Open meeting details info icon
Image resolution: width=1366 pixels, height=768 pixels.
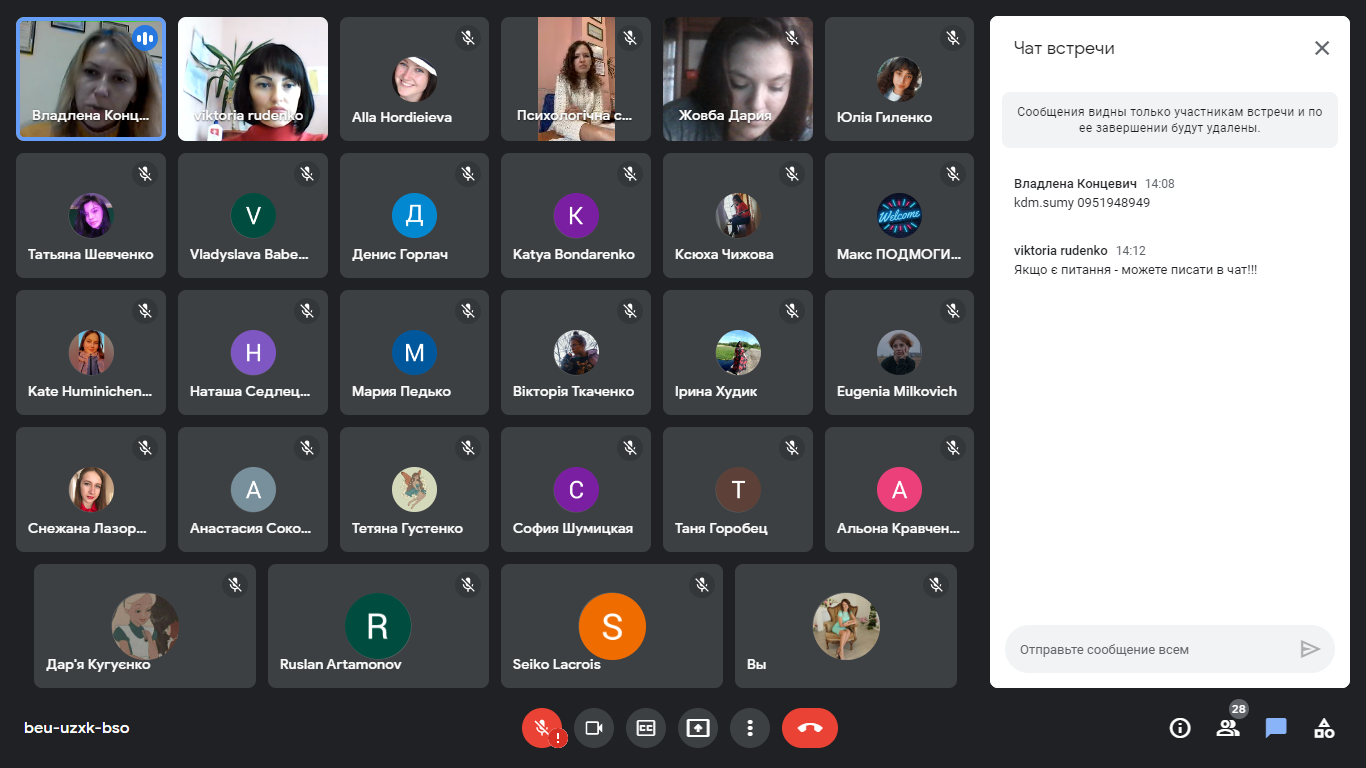tap(1180, 728)
